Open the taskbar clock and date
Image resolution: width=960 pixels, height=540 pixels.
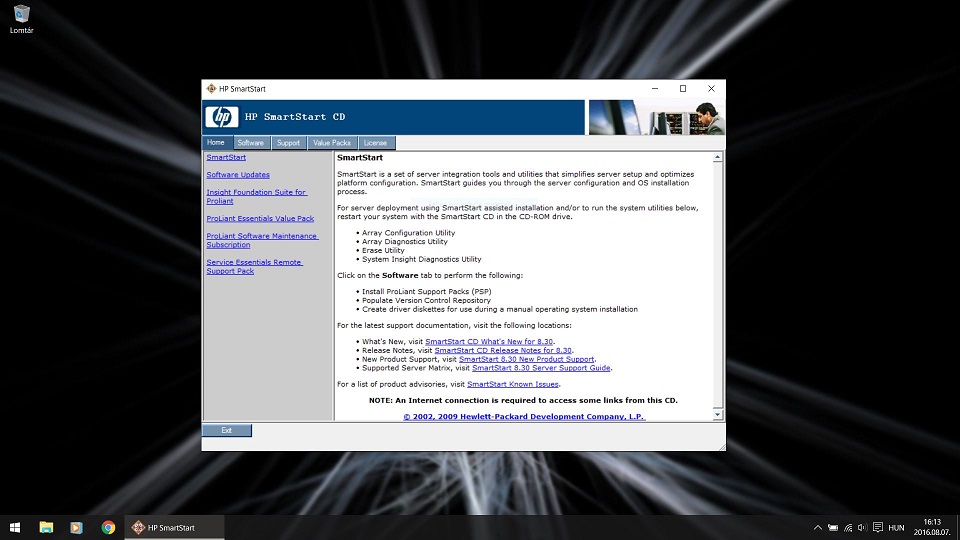point(932,527)
